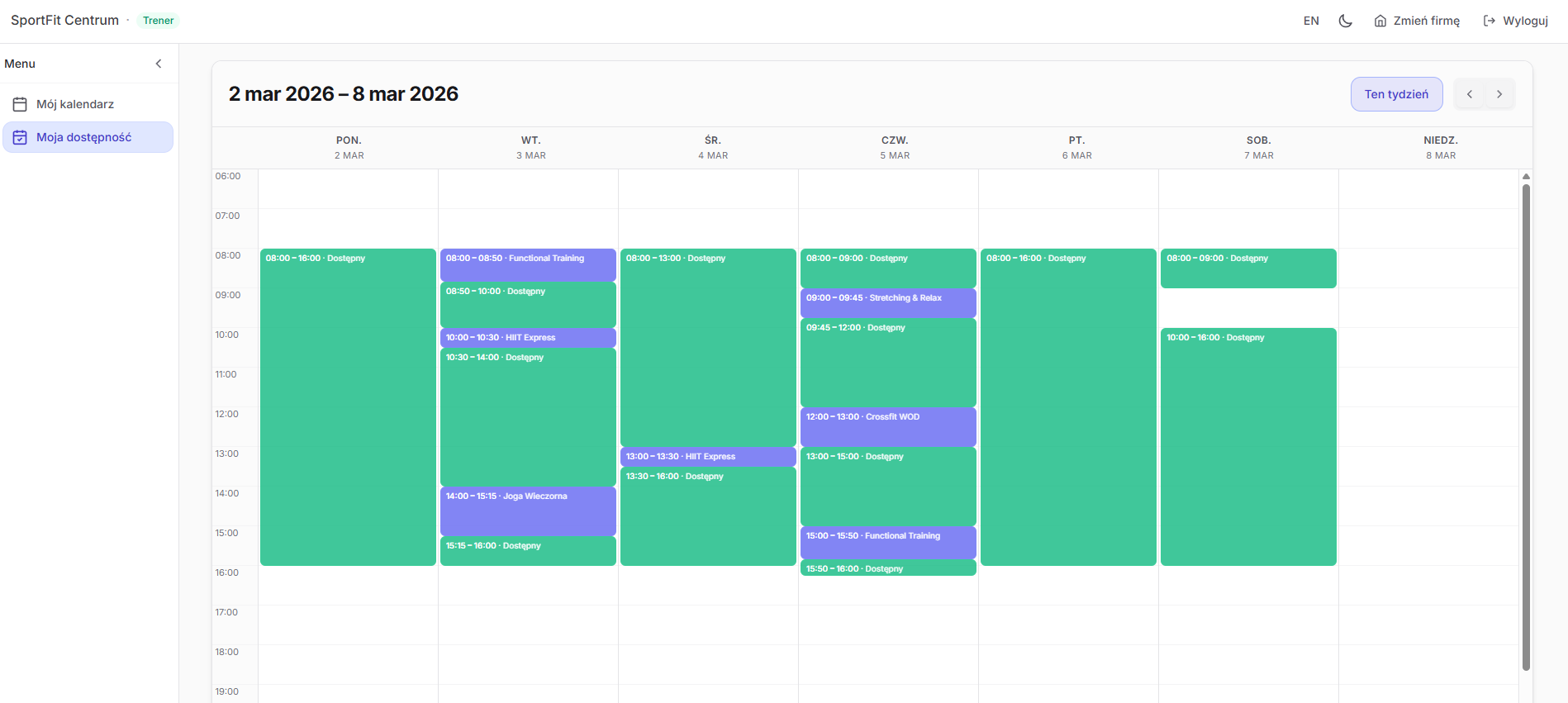Click the SportFit Centrum title link

64,21
